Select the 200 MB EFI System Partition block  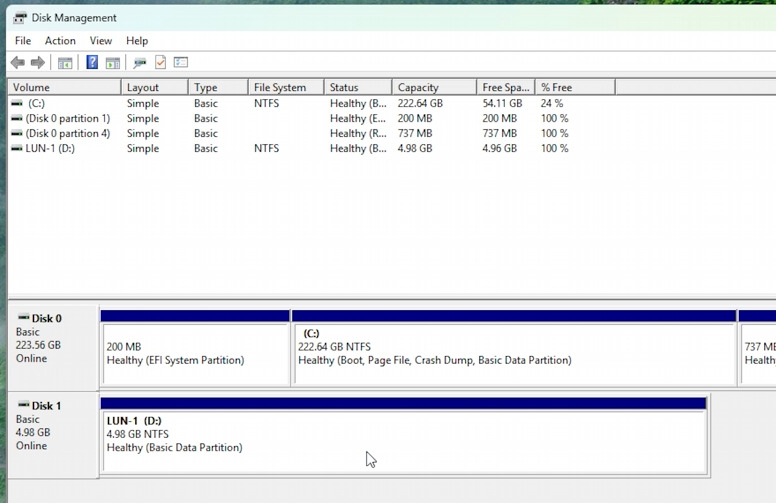coord(195,348)
